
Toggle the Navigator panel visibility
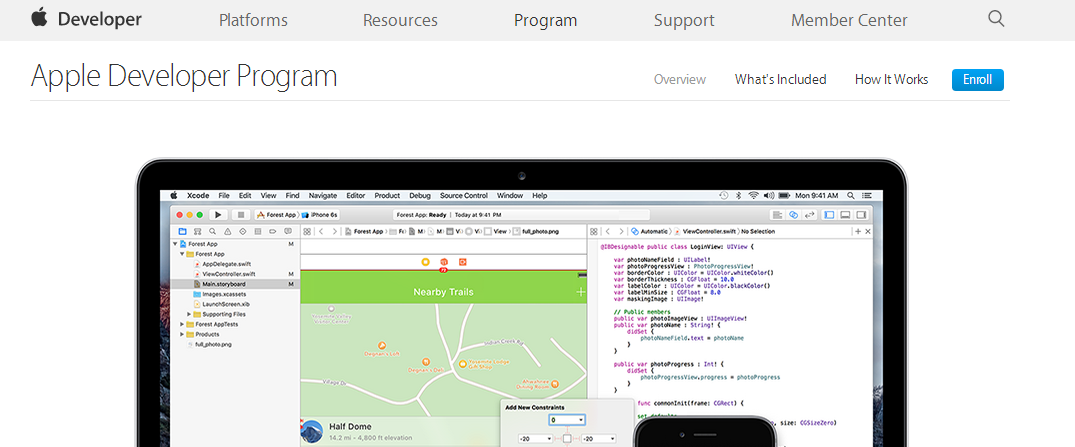pyautogui.click(x=829, y=215)
